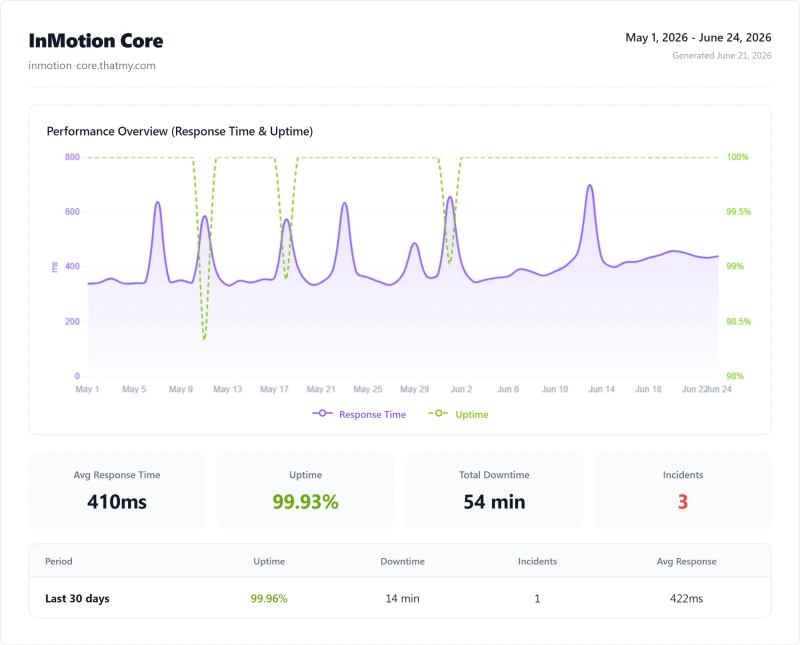Click the Jun 10 x-axis label
This screenshot has height=645, width=800.
click(555, 389)
